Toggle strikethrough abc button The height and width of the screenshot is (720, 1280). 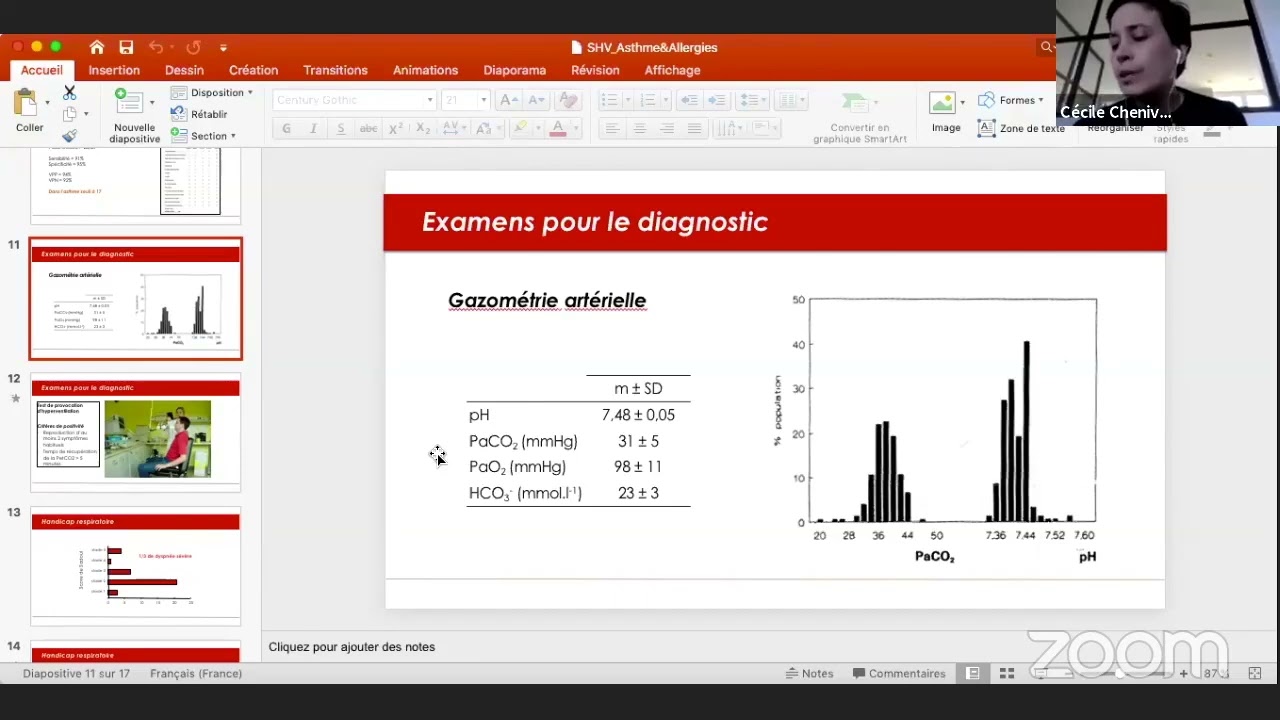point(368,128)
